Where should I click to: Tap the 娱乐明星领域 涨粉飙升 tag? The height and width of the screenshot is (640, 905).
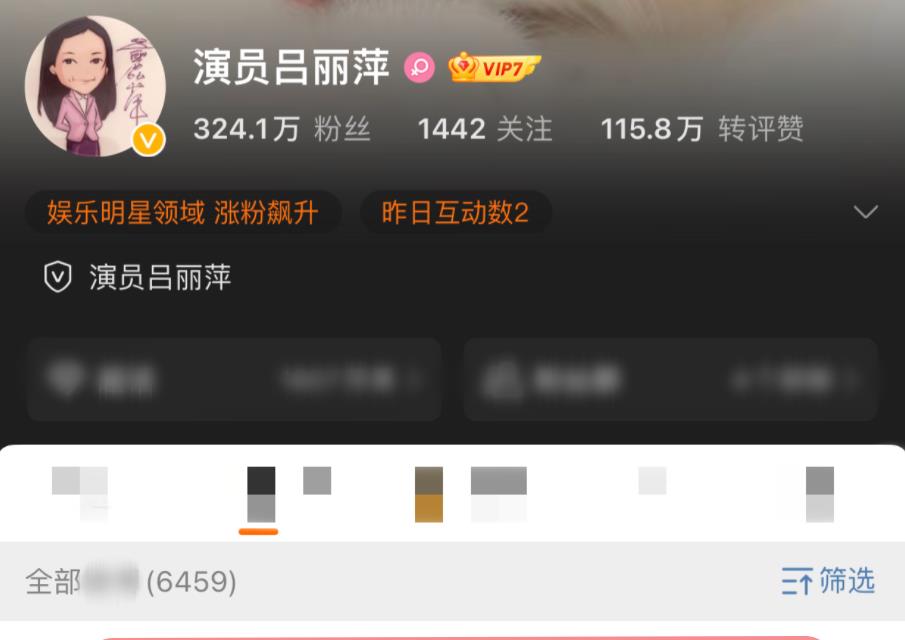click(x=183, y=212)
